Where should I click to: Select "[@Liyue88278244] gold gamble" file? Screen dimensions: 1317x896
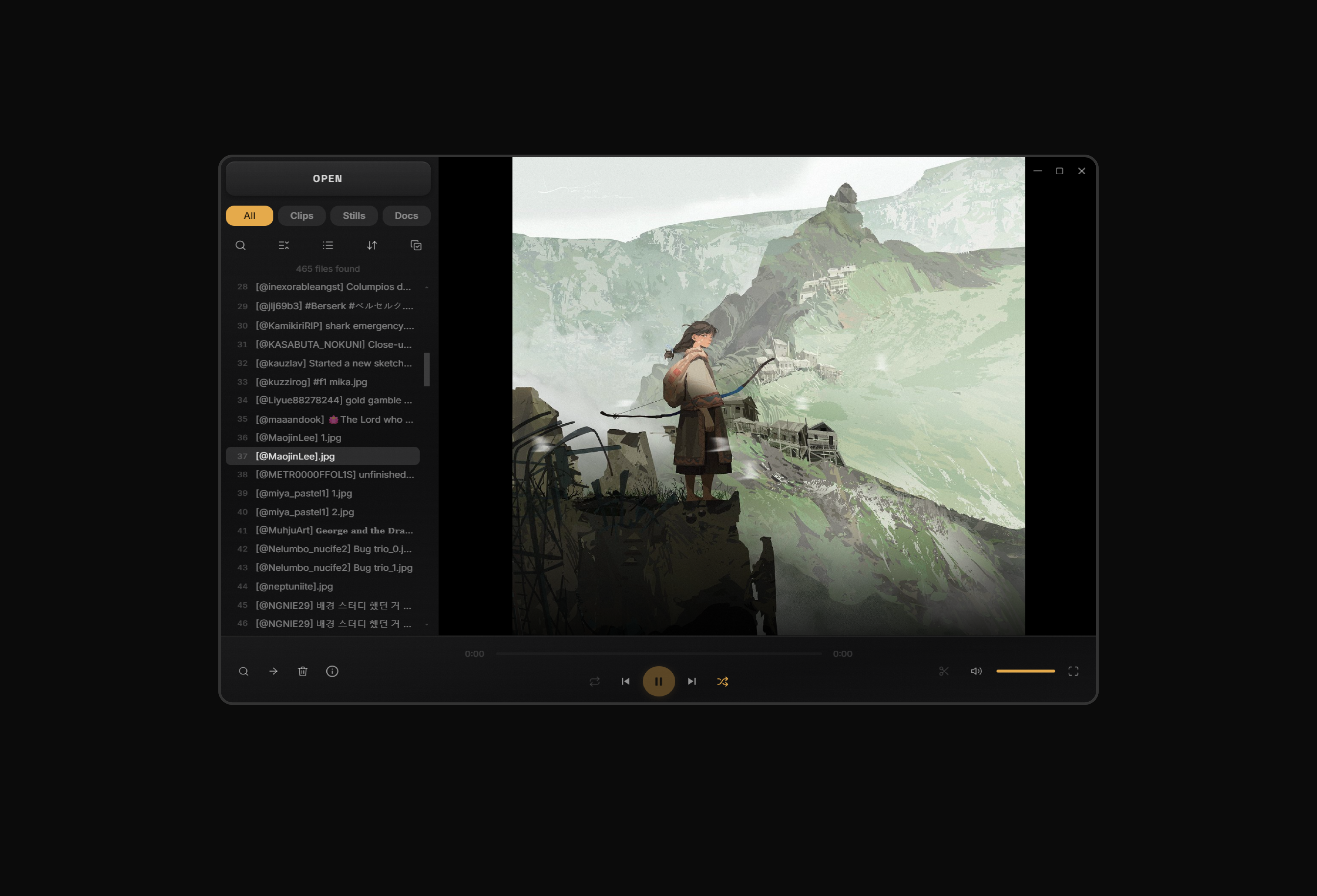click(x=322, y=400)
